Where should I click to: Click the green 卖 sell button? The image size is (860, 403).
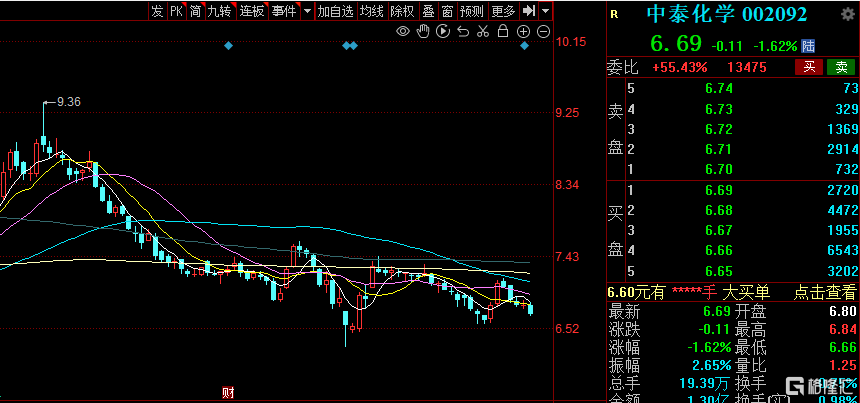(x=841, y=67)
